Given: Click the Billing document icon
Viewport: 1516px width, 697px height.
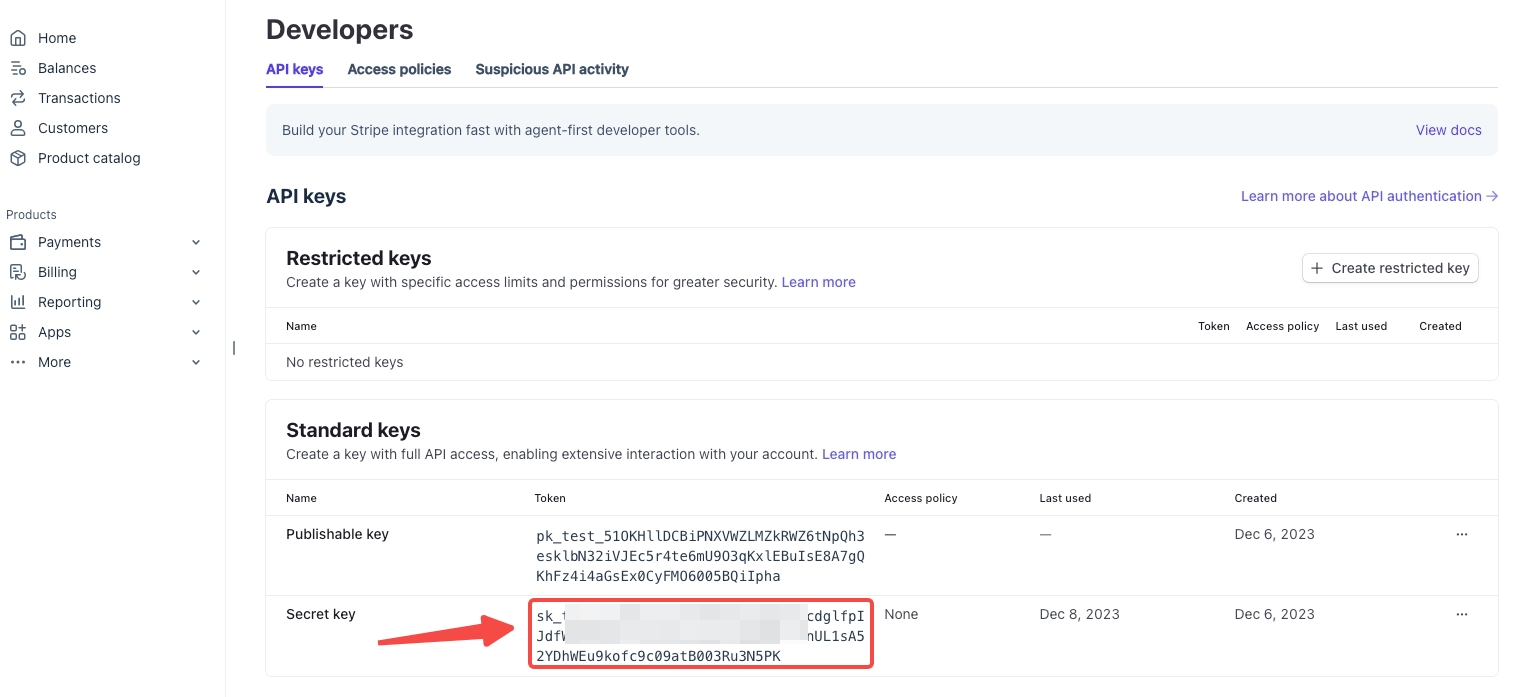Looking at the screenshot, I should (x=17, y=272).
